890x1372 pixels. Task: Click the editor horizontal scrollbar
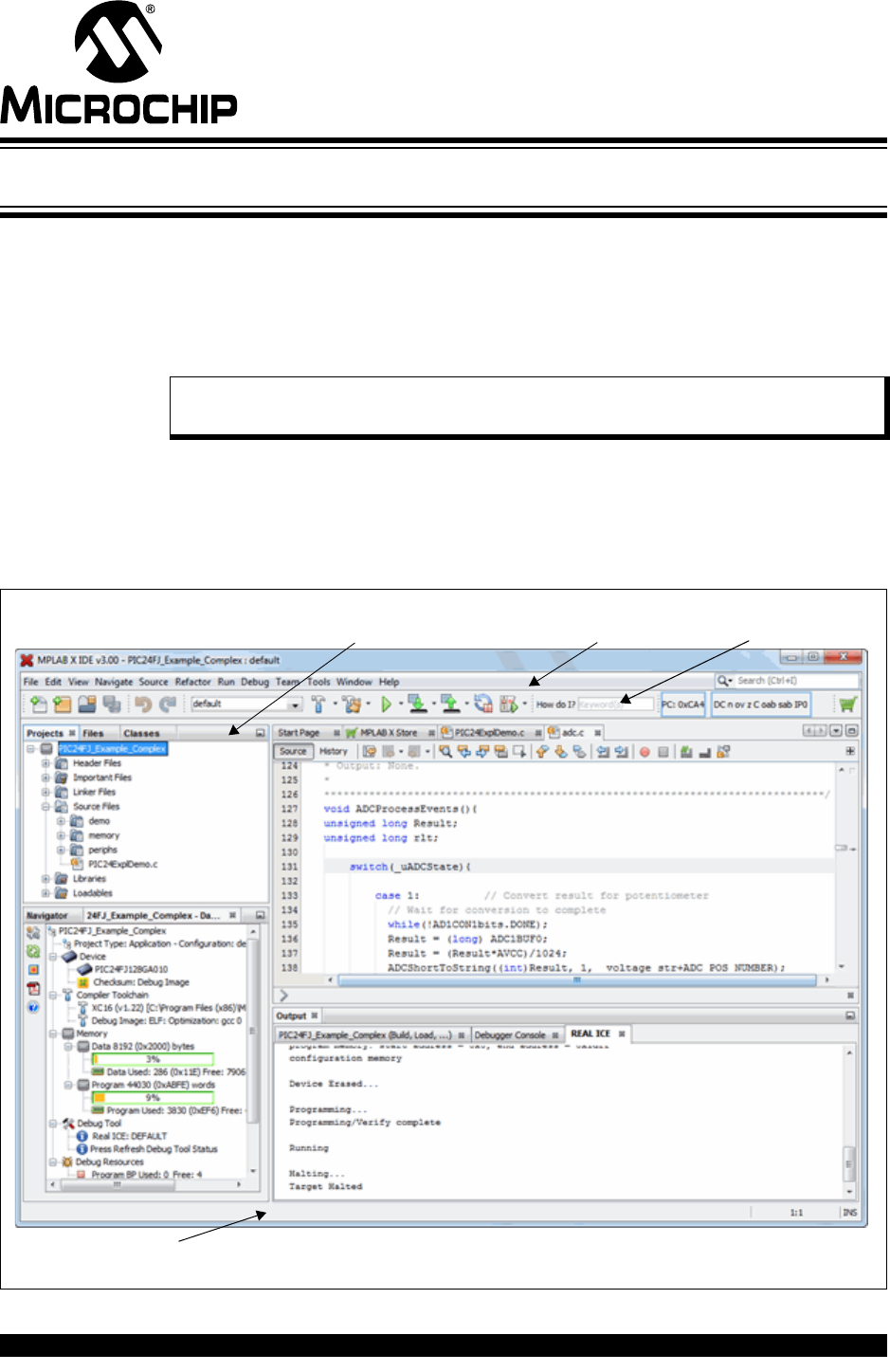(576, 980)
